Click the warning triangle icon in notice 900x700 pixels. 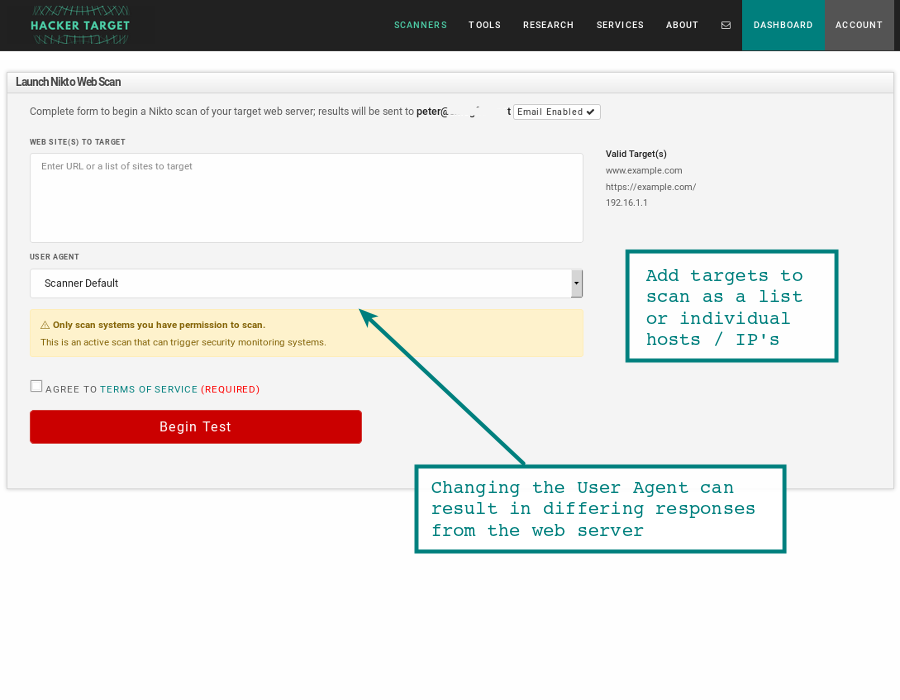tap(45, 325)
